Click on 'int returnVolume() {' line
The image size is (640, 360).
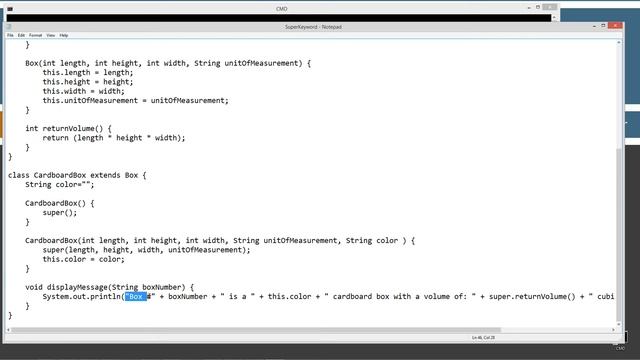click(x=68, y=129)
